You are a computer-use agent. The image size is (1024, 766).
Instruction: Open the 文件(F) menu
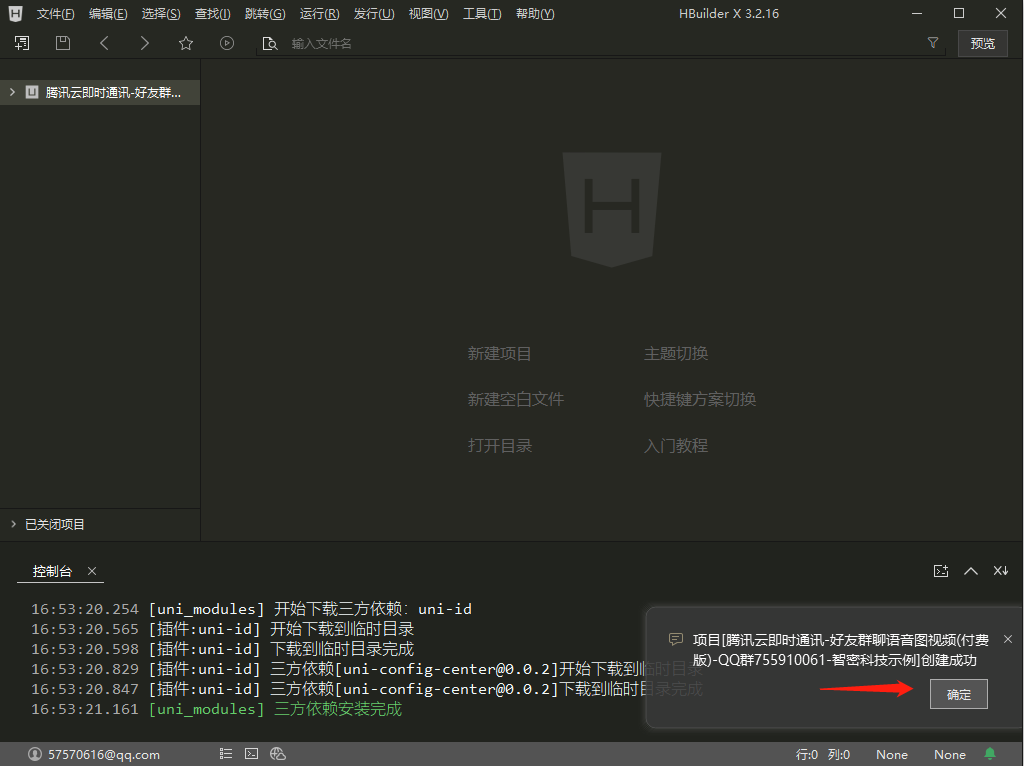[x=56, y=14]
